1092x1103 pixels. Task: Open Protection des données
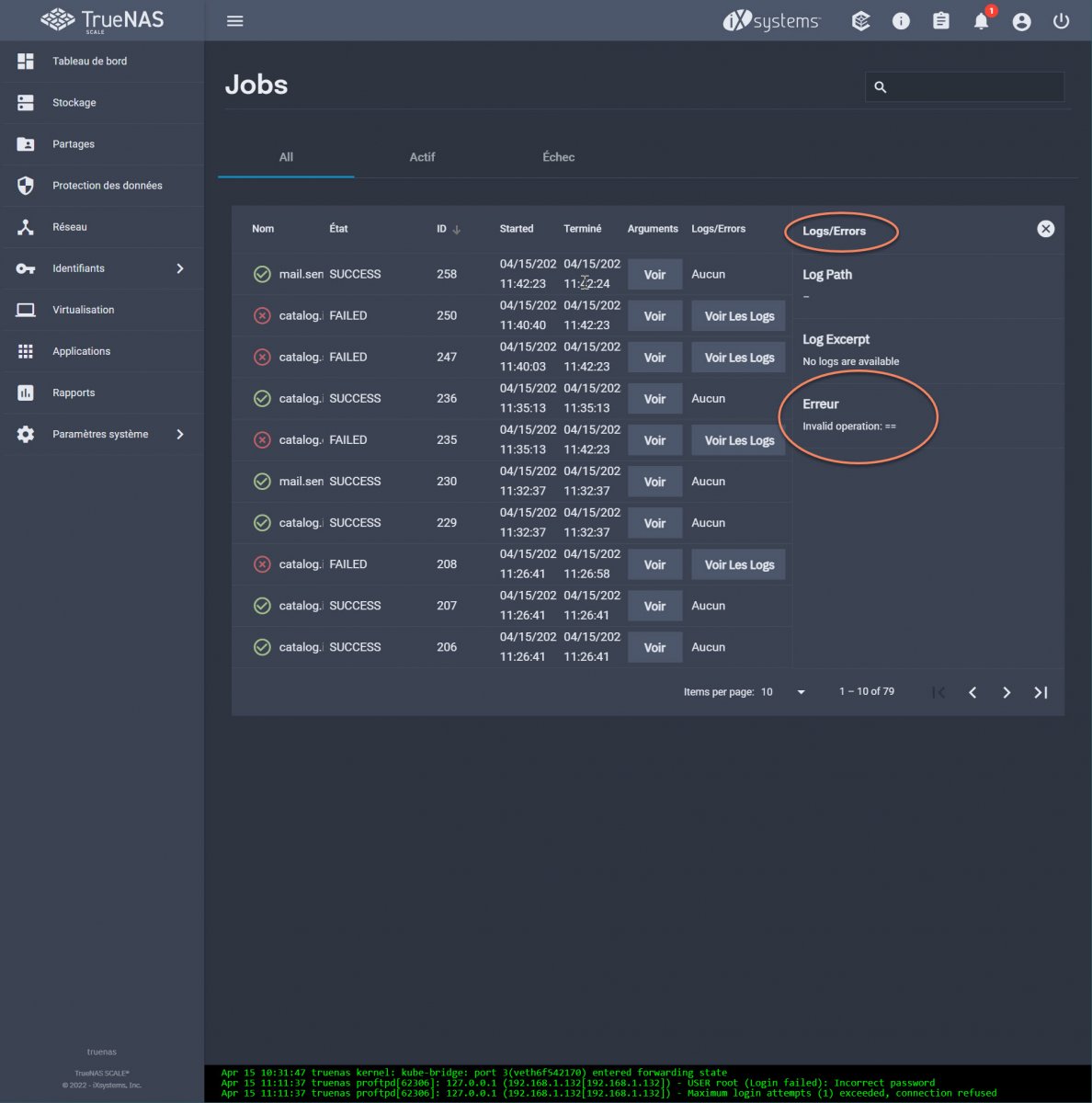coord(102,186)
